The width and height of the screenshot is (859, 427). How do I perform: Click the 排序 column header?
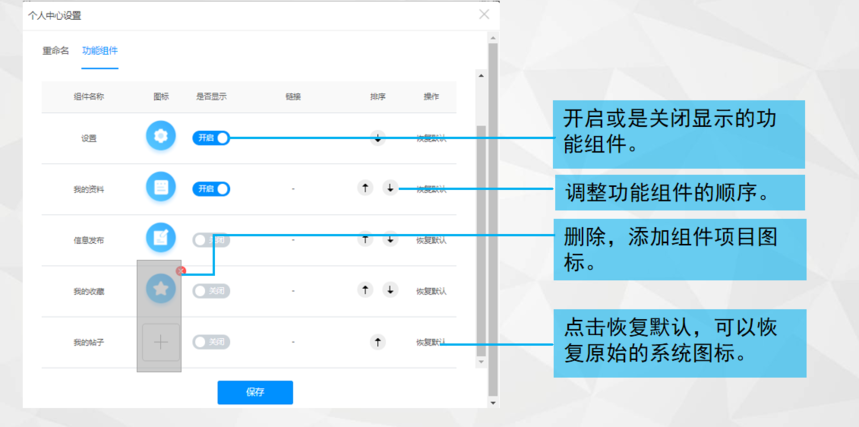tap(377, 96)
